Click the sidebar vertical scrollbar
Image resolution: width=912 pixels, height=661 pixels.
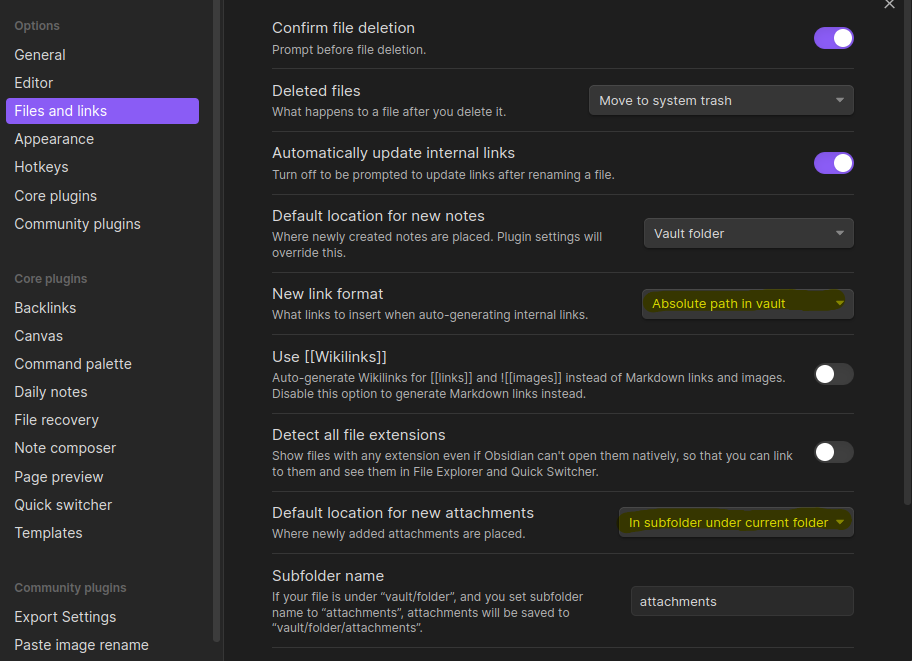(x=217, y=300)
